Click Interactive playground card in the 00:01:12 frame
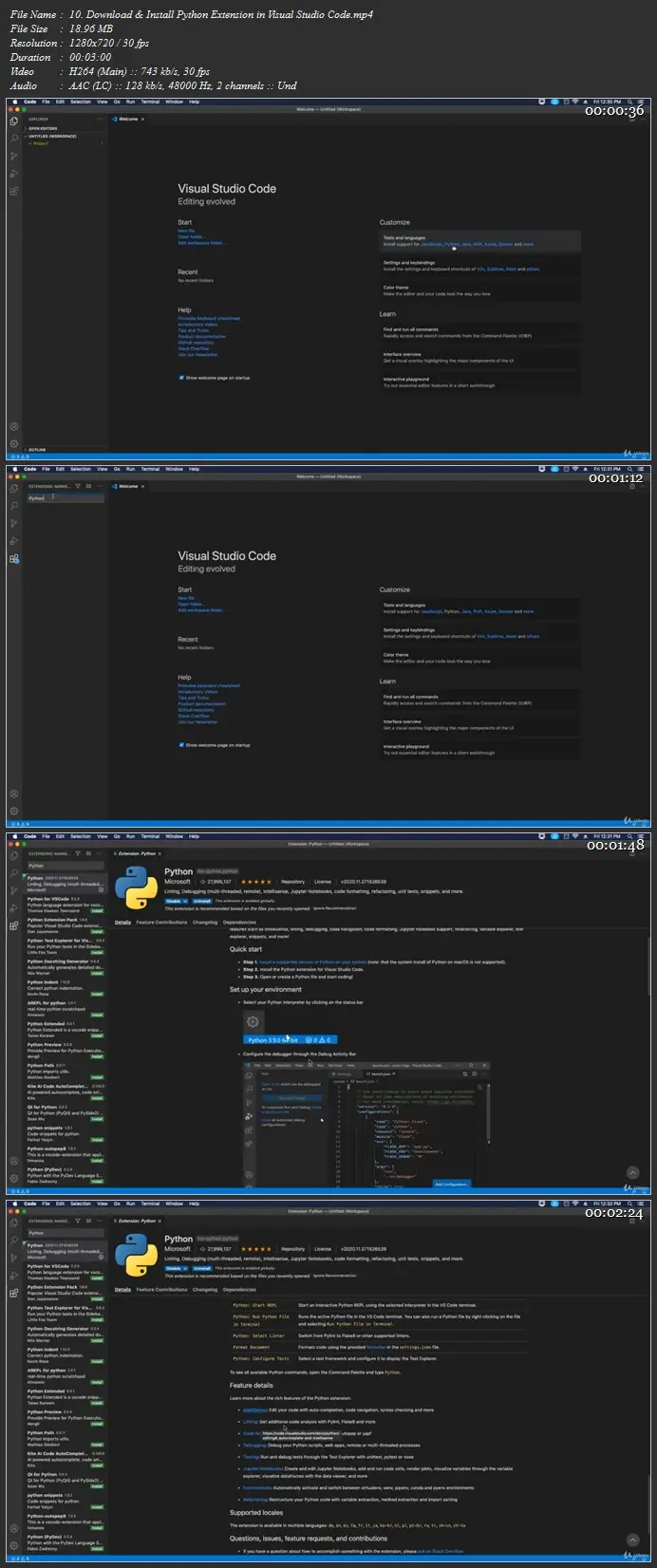This screenshot has height=1568, width=657. pos(479,749)
